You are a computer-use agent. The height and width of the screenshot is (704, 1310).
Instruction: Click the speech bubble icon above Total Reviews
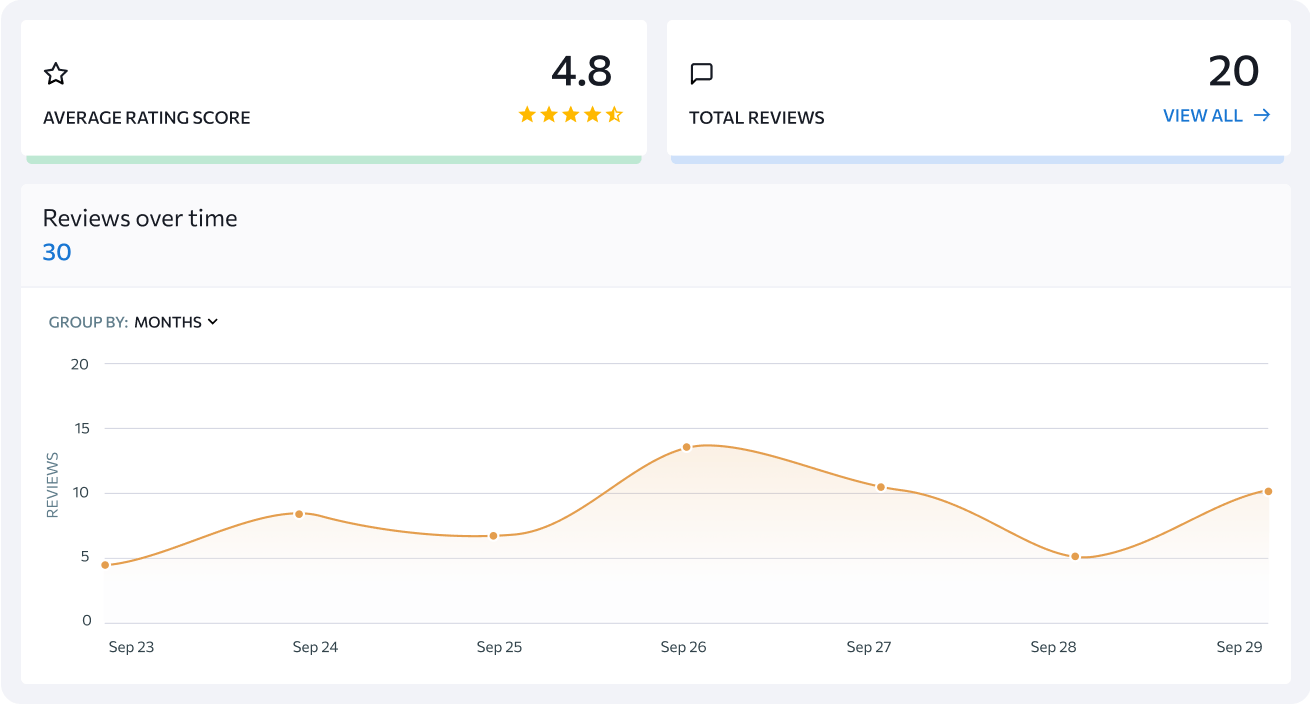[702, 74]
